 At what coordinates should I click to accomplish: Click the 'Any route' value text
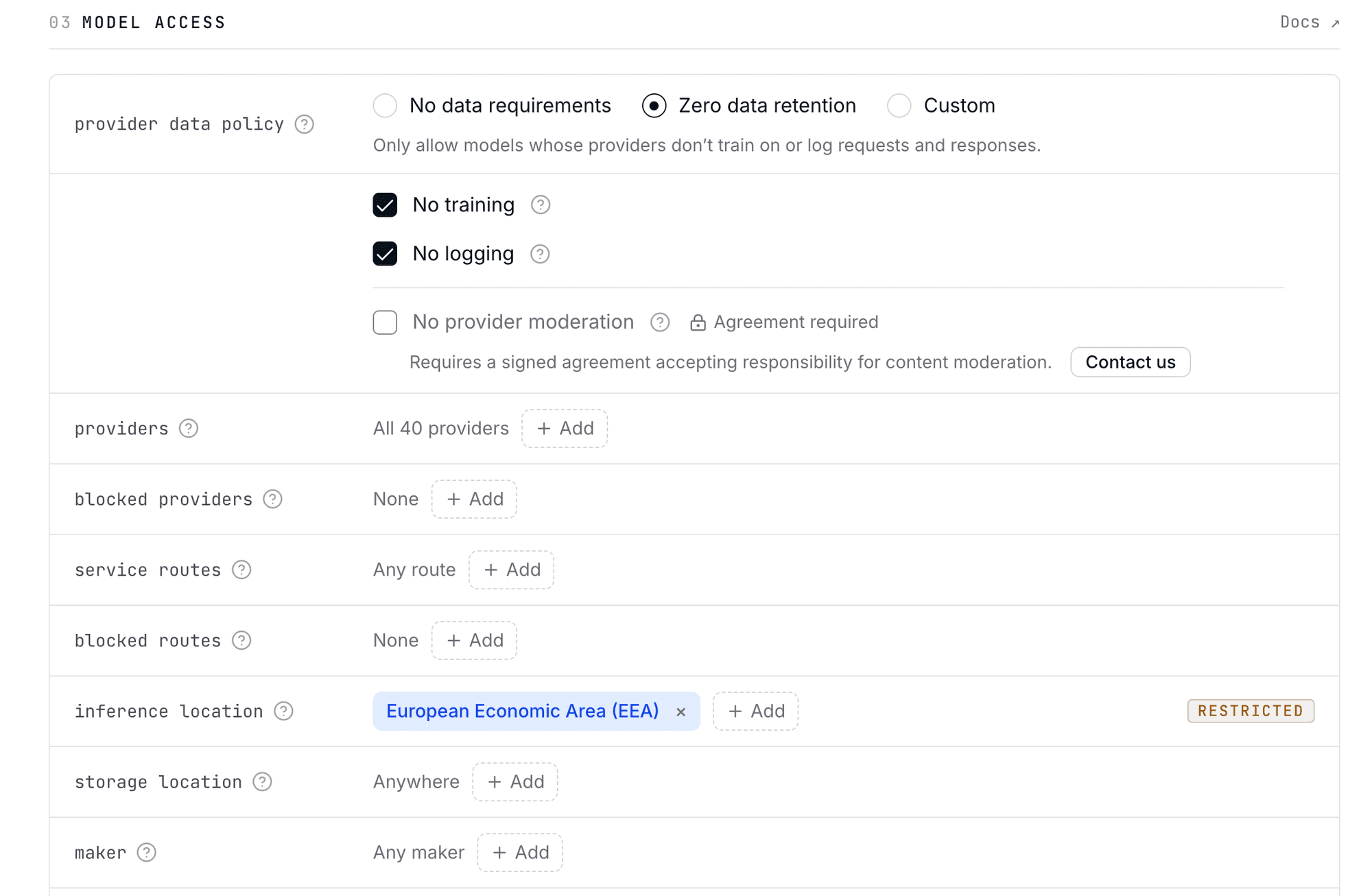point(414,569)
